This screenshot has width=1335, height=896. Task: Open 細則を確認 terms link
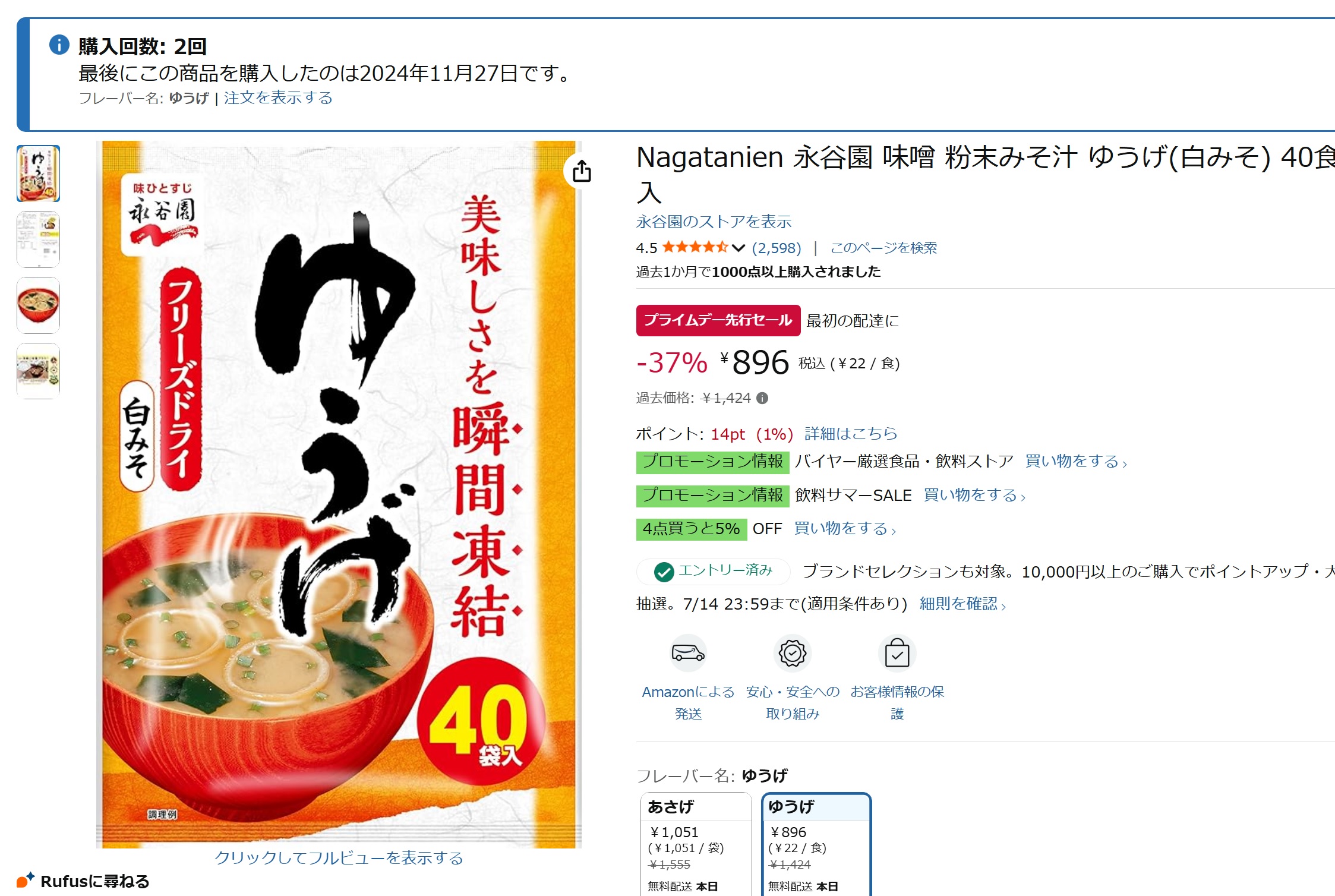pos(962,604)
